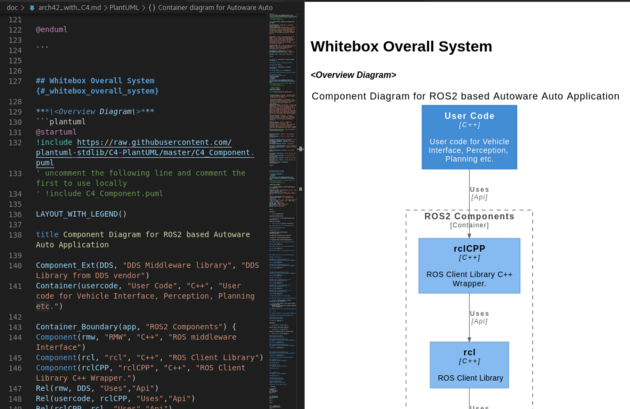Place cursor on LAYOUT_WITH_LEGEND() line
The width and height of the screenshot is (630, 409).
81,214
